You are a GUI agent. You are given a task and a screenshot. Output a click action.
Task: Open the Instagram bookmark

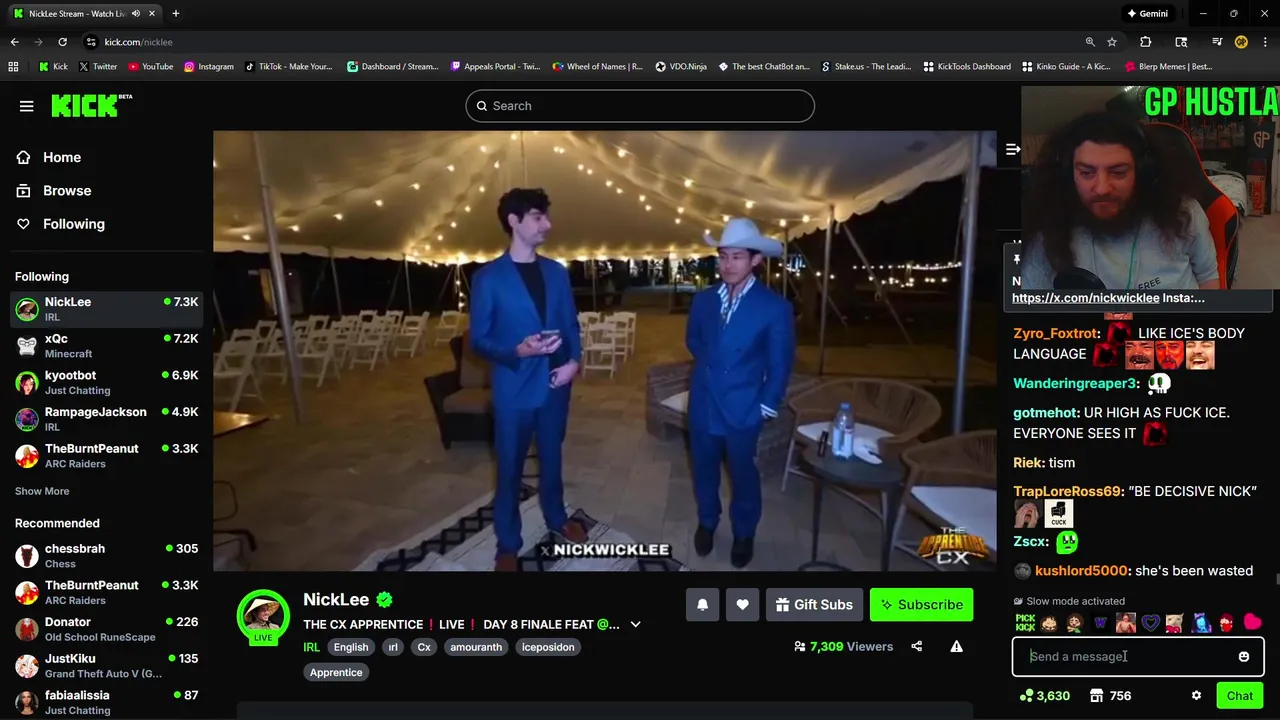click(209, 67)
